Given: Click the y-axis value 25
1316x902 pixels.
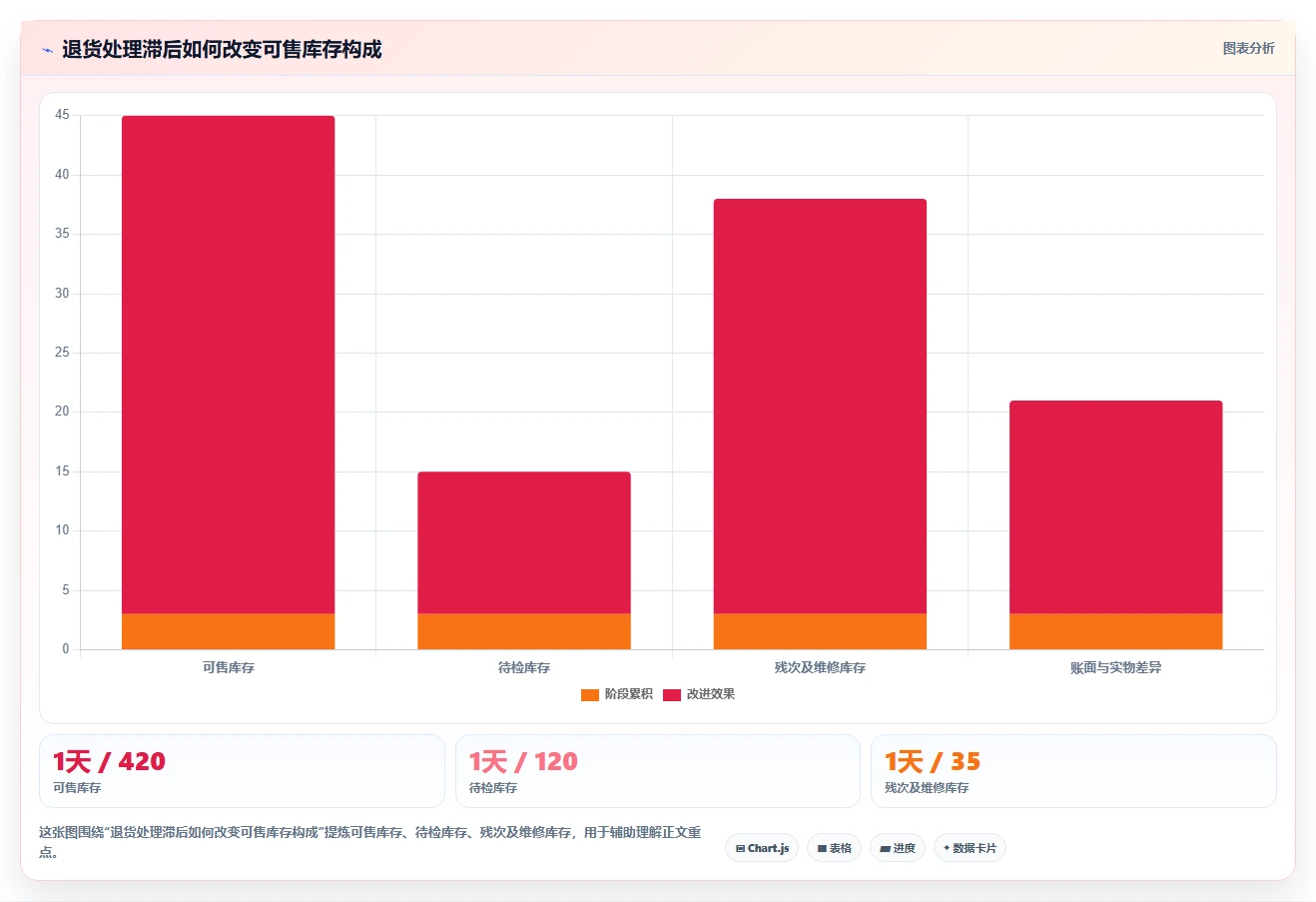Looking at the screenshot, I should (x=62, y=353).
